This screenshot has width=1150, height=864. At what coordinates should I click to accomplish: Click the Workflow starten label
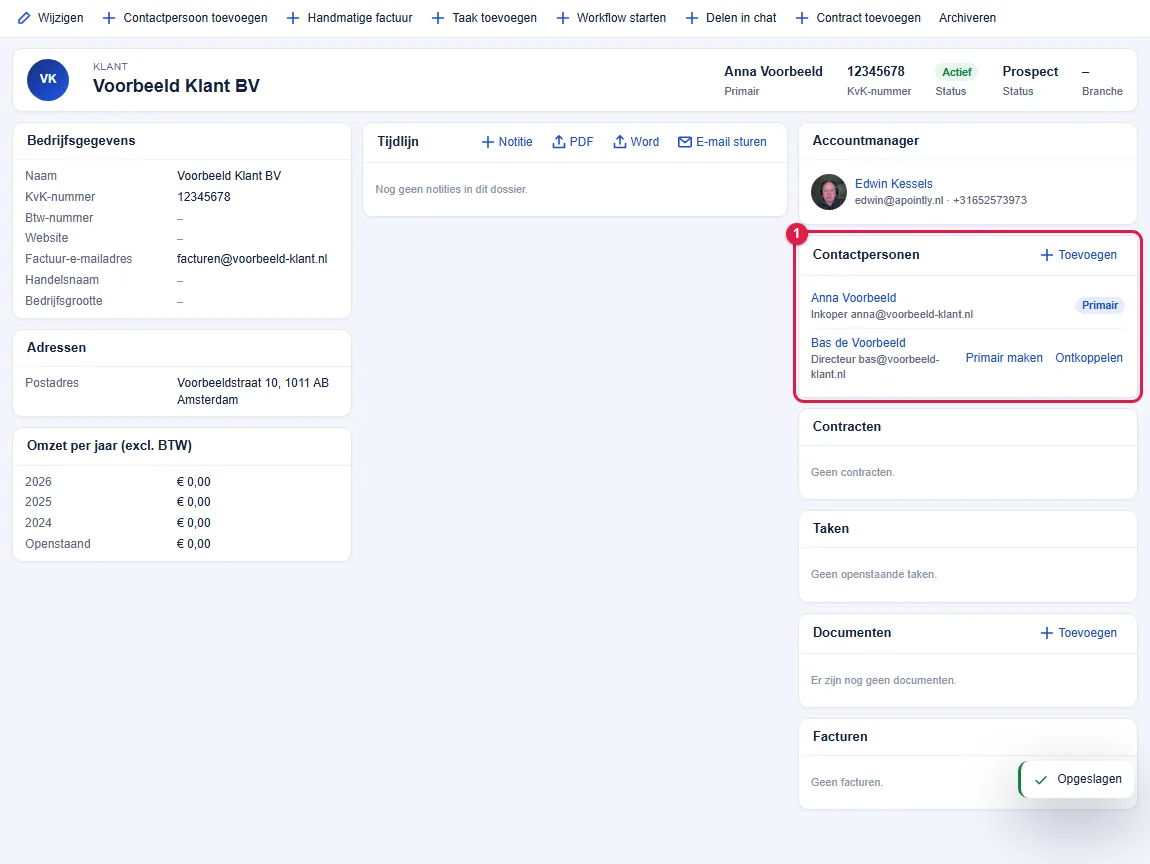[621, 18]
